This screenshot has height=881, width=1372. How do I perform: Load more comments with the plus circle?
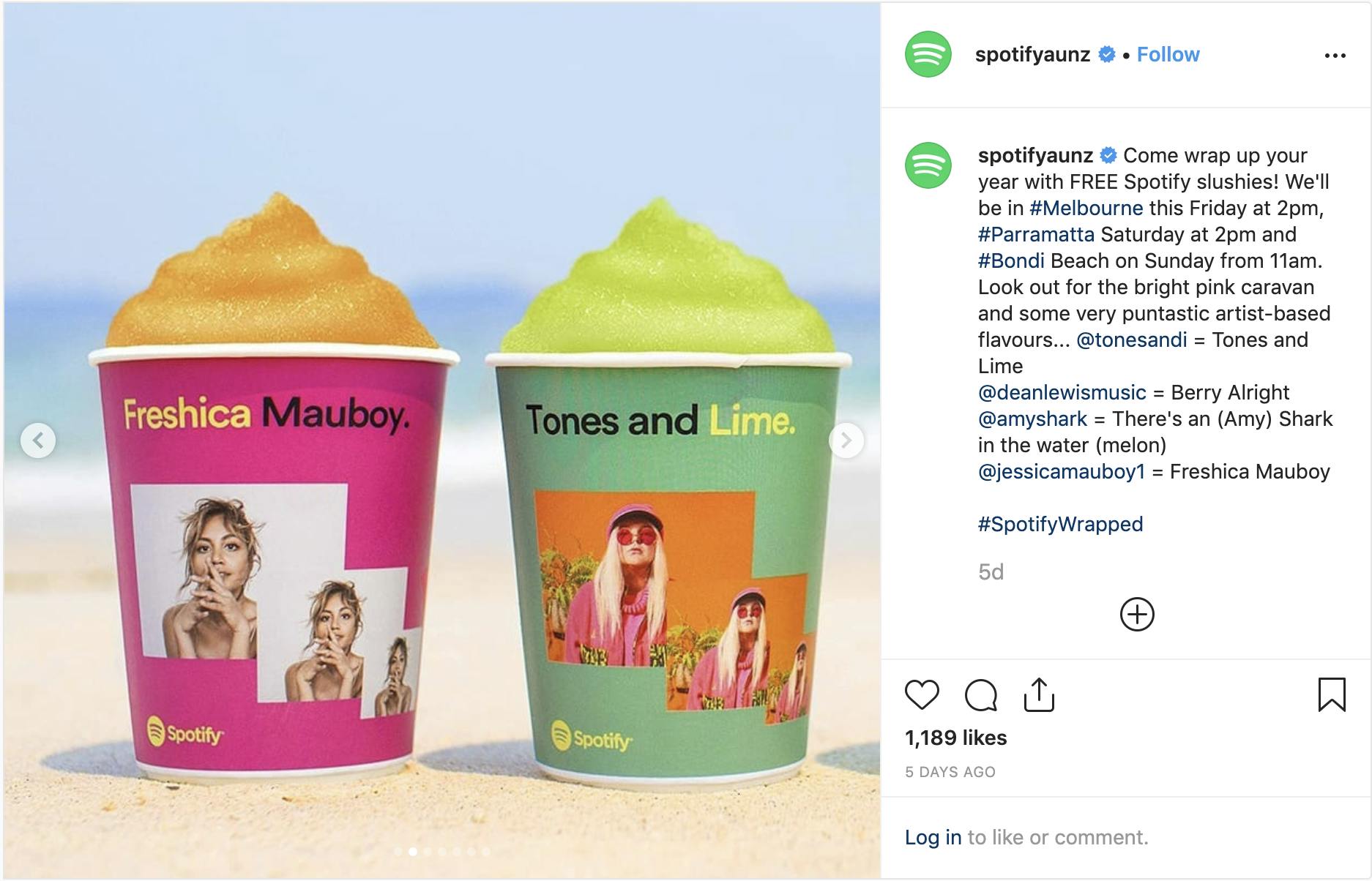coord(1137,614)
